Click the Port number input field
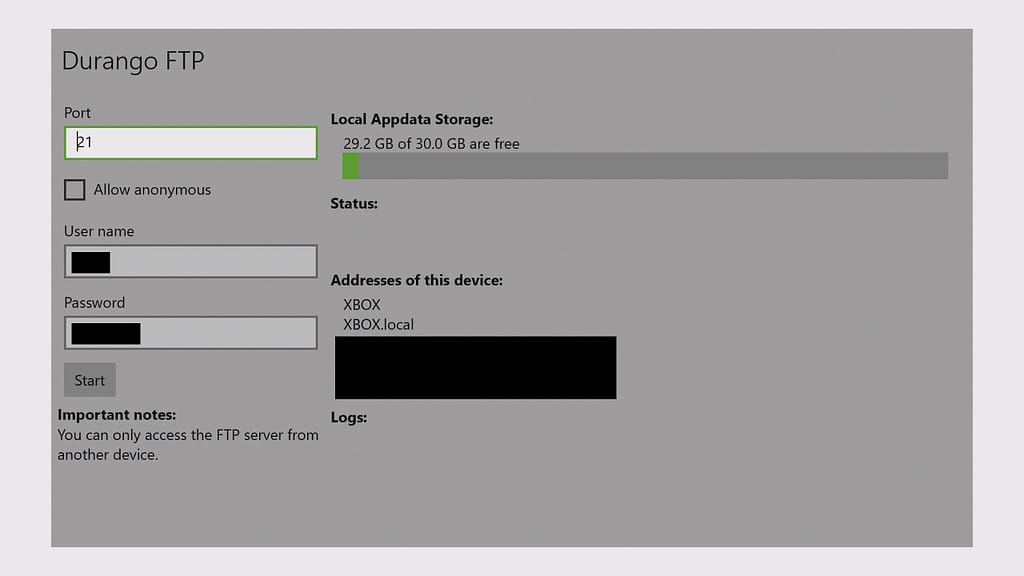 point(190,143)
